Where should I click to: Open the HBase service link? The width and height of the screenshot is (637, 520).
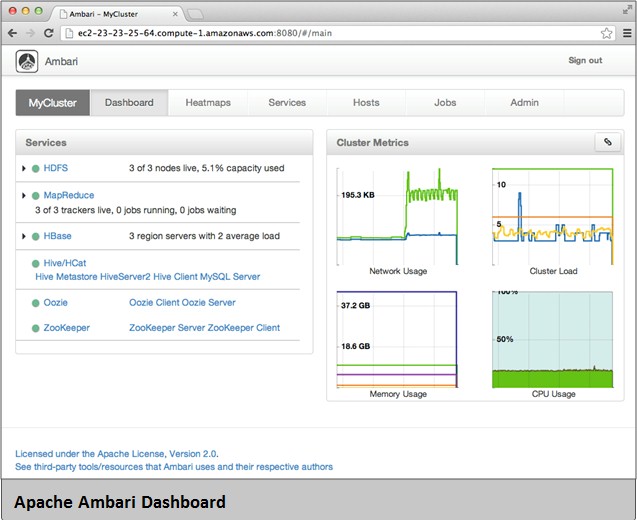57,236
